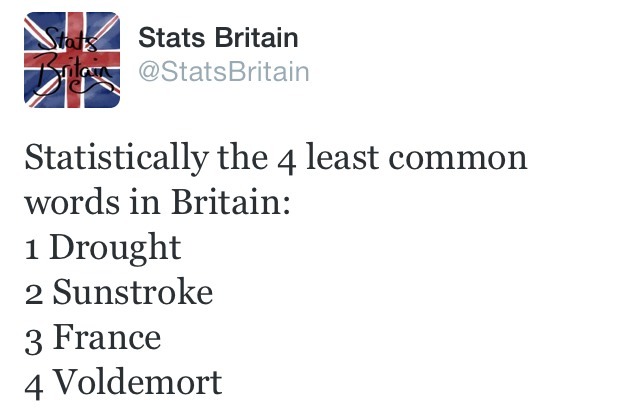Click the word Sunstroke in the list
This screenshot has height=411, width=640.
coord(133,292)
